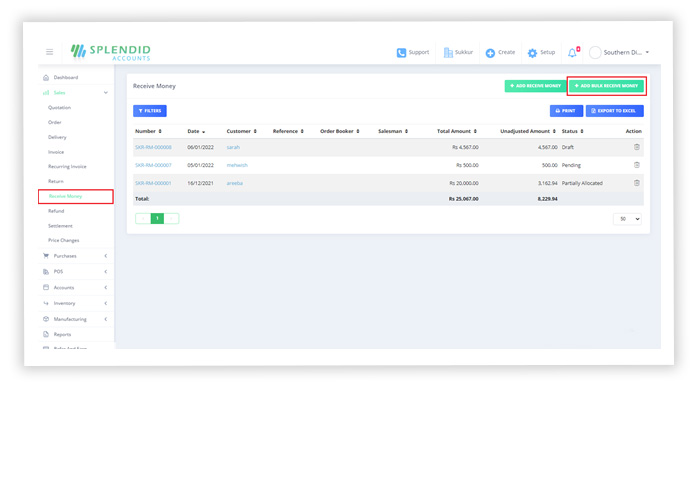Viewport: 699px width, 492px height.
Task: Click the Reports document icon
Action: click(x=46, y=334)
